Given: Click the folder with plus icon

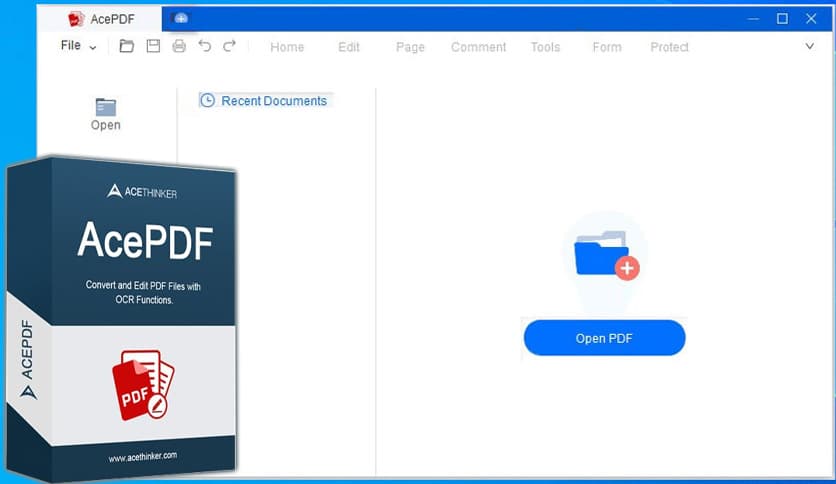Looking at the screenshot, I should point(606,255).
